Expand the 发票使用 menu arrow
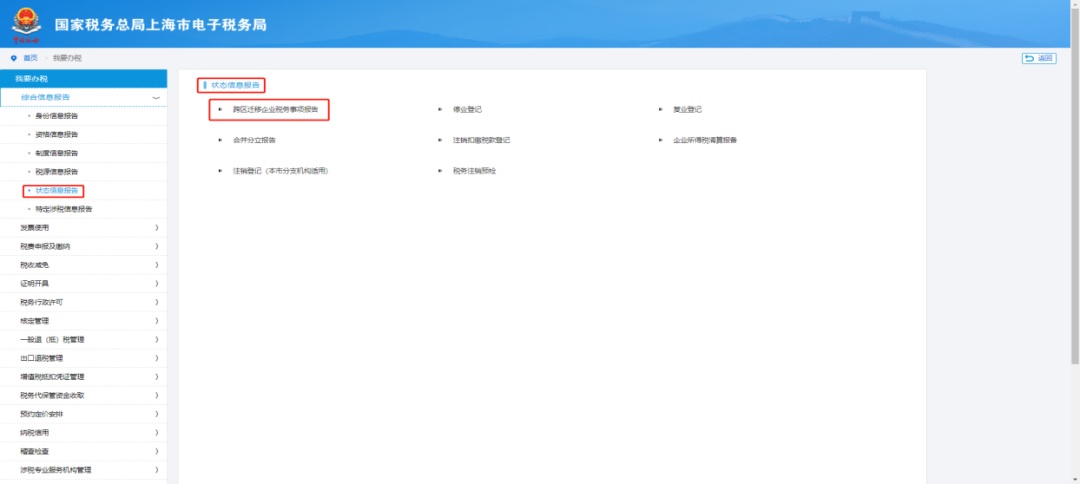1080x484 pixels. (157, 228)
